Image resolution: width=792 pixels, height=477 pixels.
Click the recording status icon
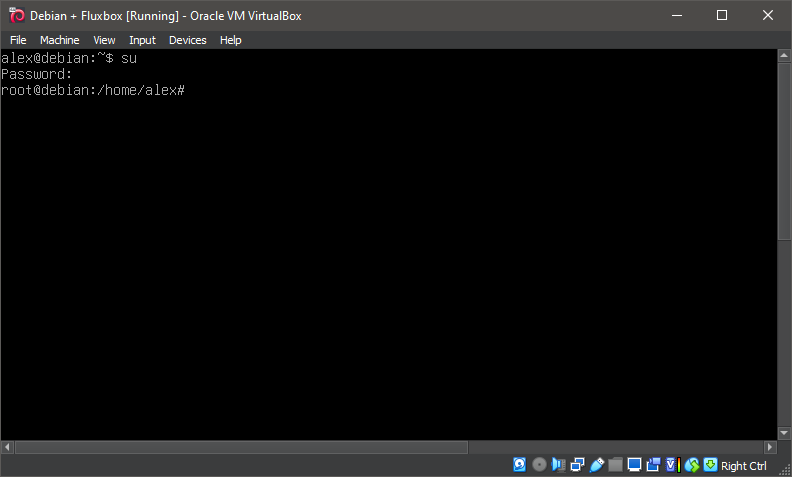653,465
